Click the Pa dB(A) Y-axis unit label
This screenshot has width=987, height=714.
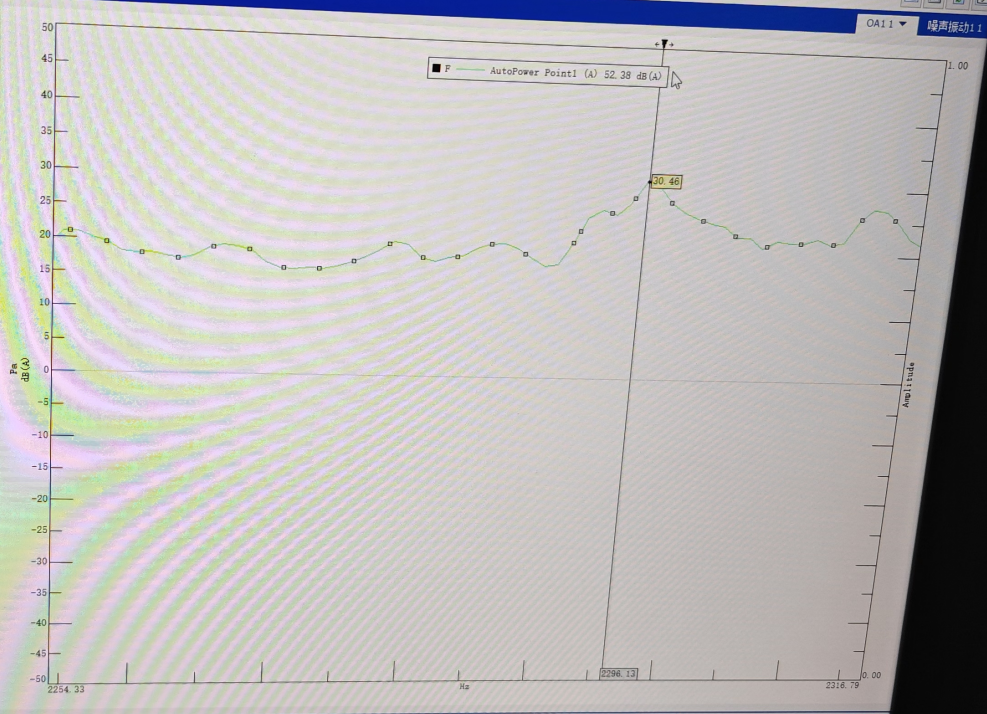(20, 369)
